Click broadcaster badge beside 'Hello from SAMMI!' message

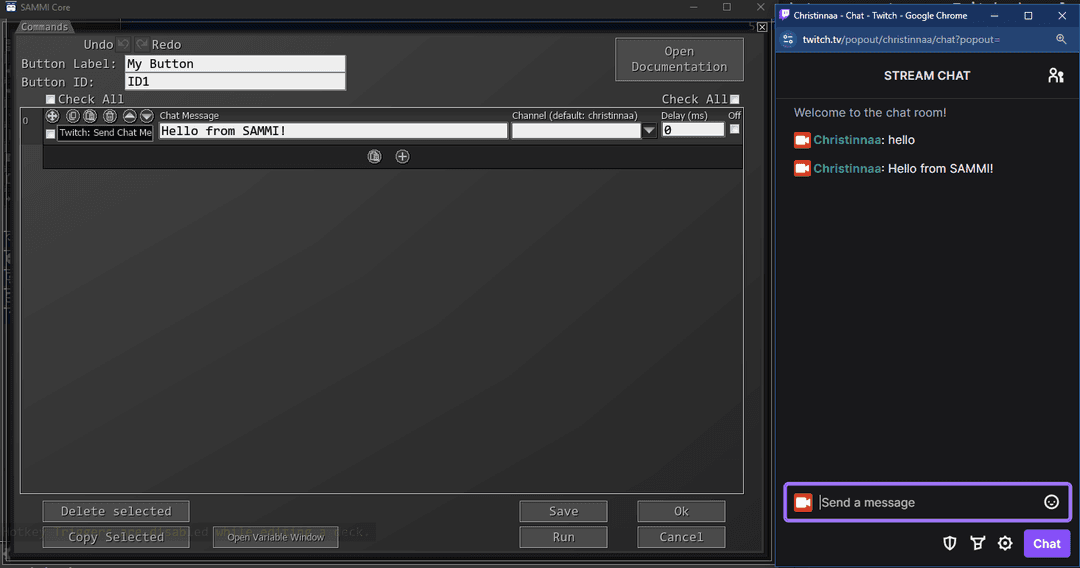[802, 169]
